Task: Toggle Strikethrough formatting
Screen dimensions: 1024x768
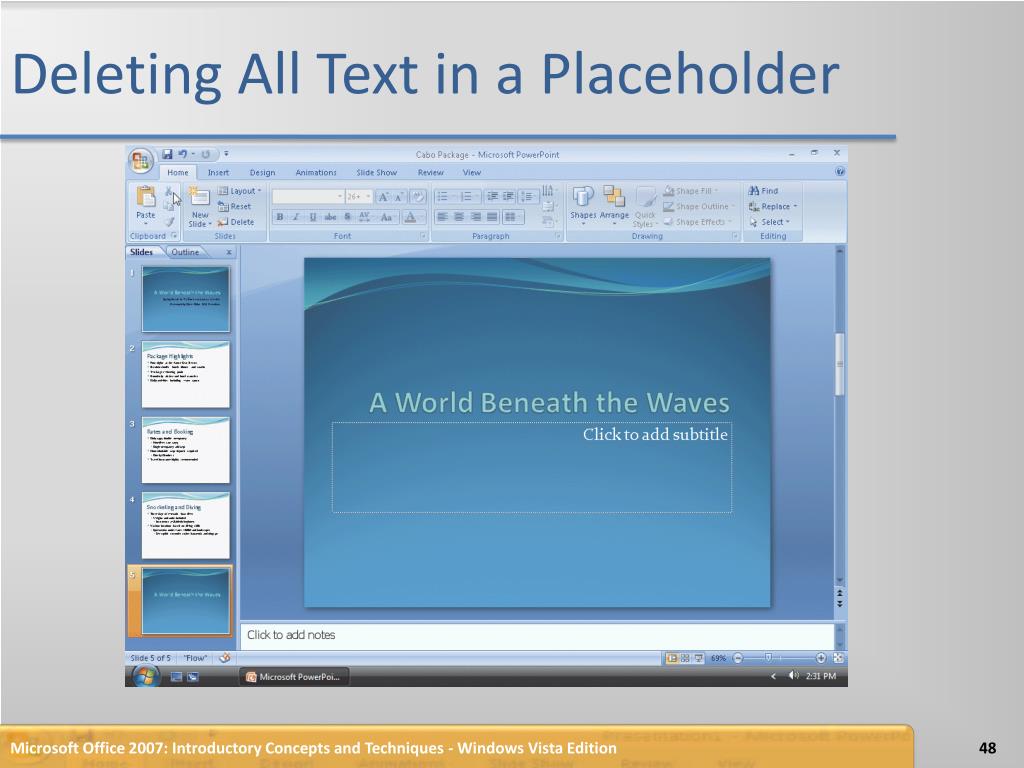Action: click(330, 217)
